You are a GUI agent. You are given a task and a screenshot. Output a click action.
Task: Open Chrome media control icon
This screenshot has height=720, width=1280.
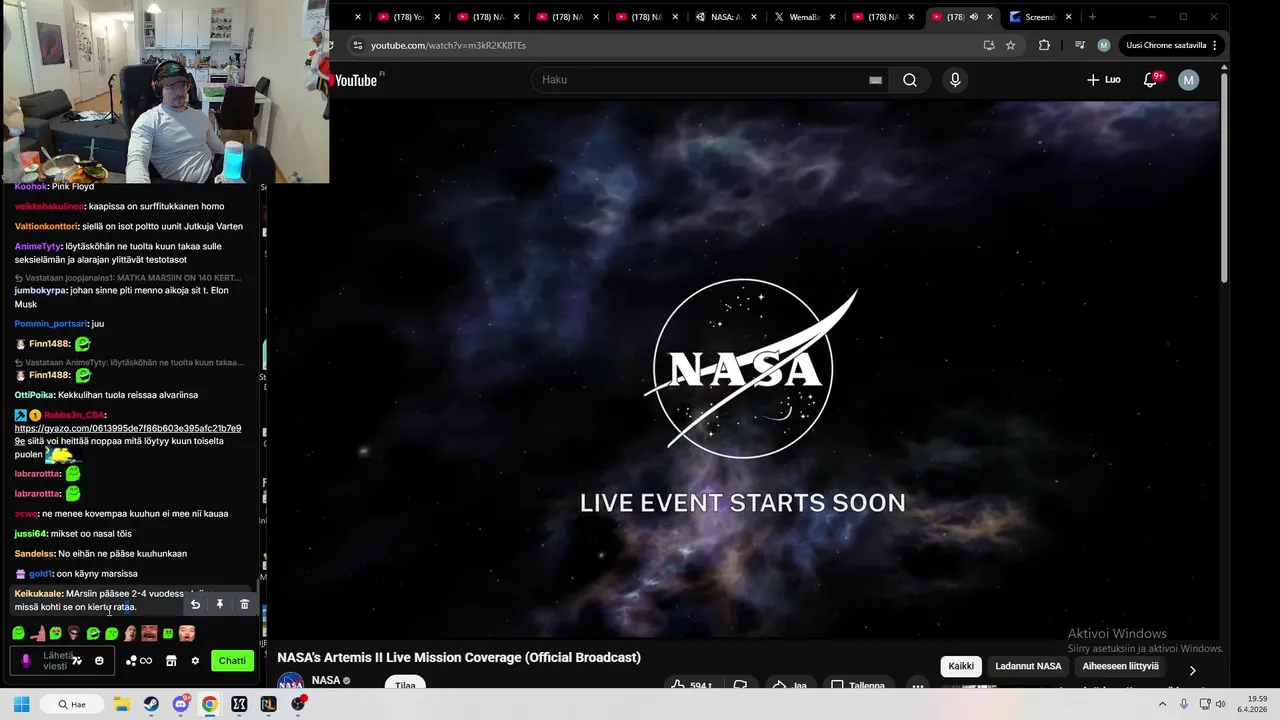(x=1079, y=45)
